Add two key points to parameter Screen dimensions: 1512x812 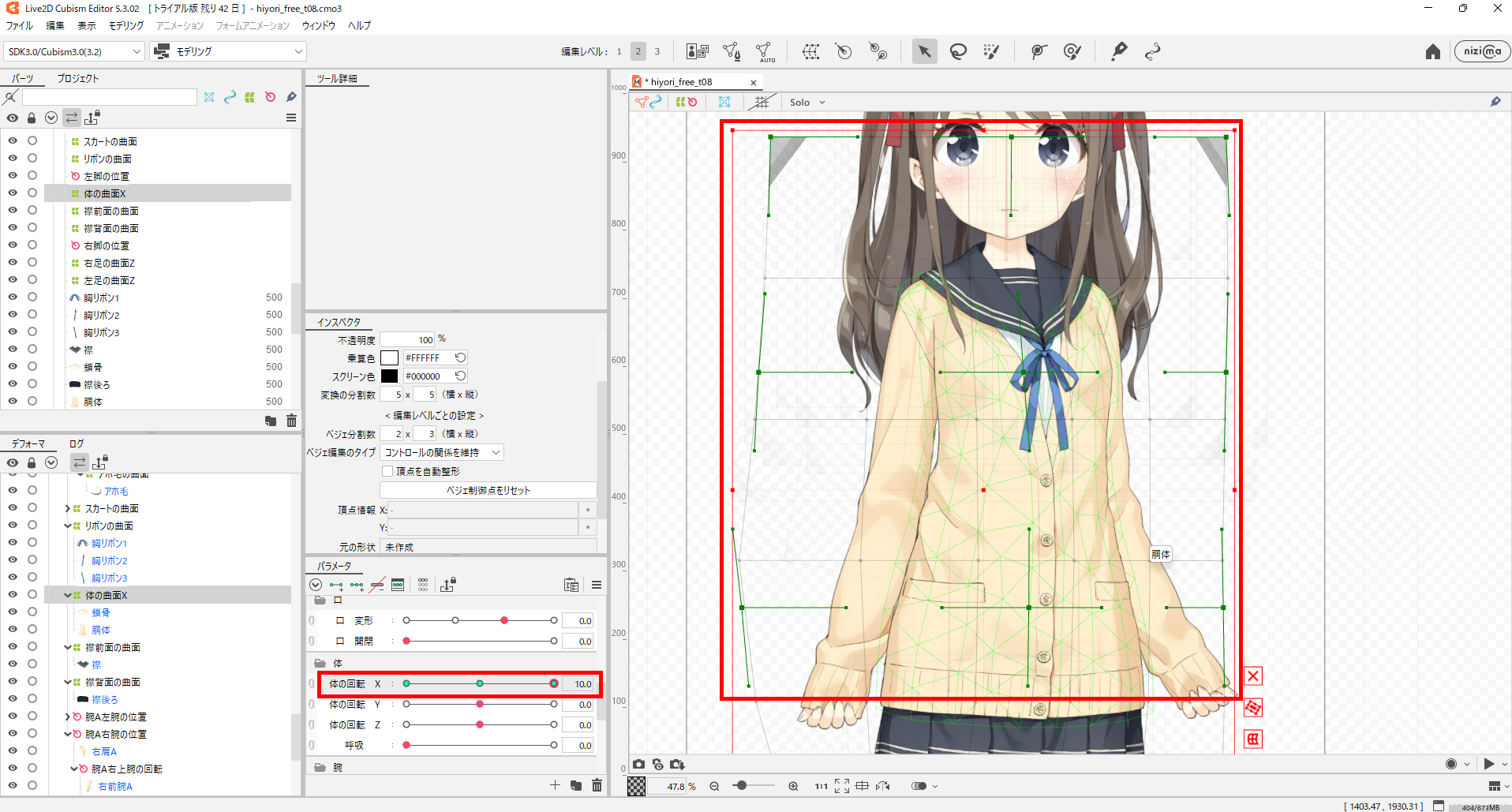(x=336, y=585)
